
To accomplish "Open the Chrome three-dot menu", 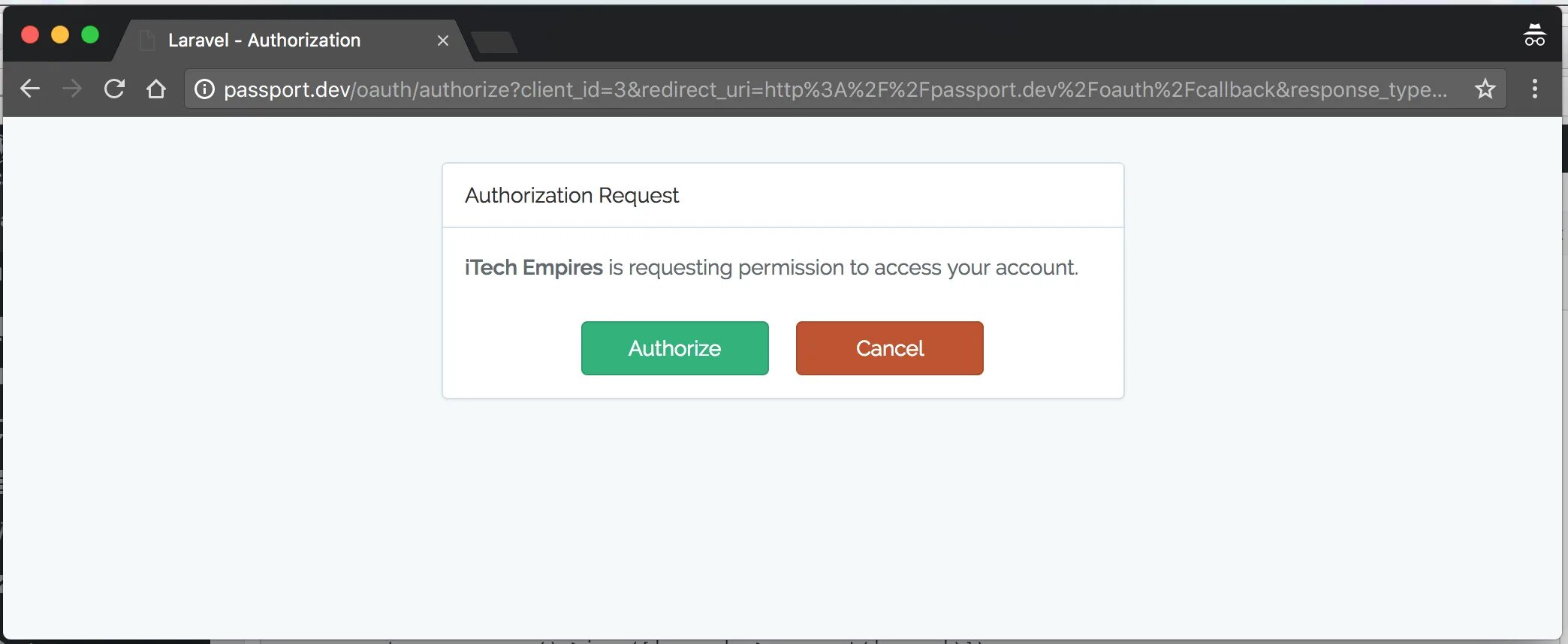I will 1535,89.
